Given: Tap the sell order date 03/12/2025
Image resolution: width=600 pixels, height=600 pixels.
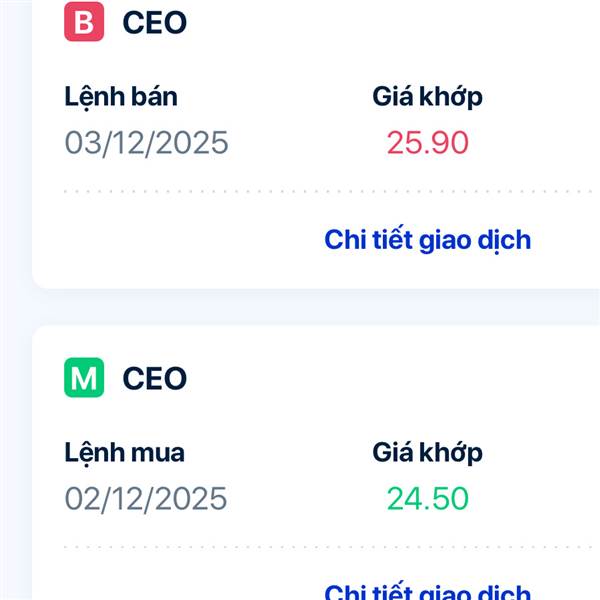Looking at the screenshot, I should click(x=146, y=143).
